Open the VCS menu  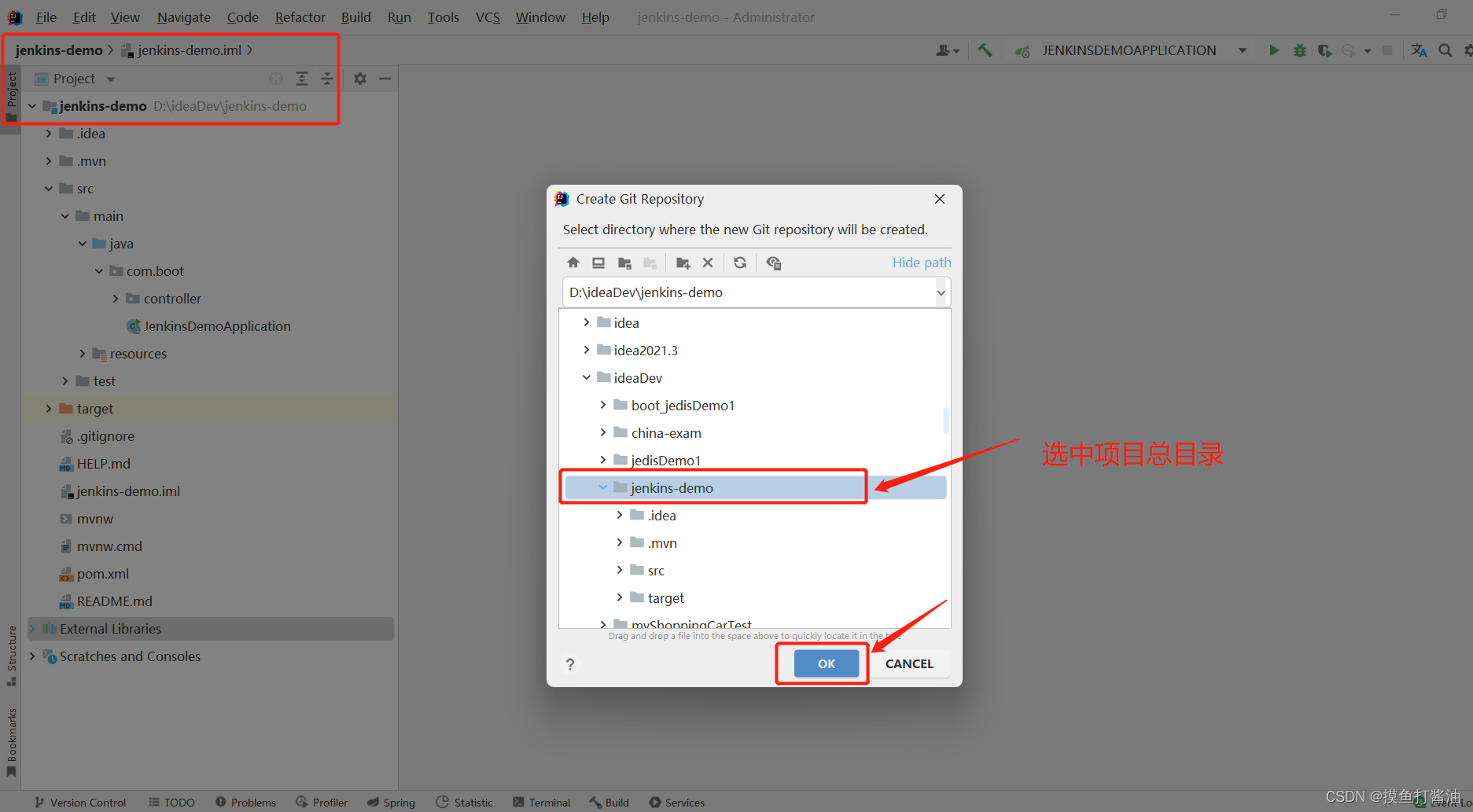pos(488,17)
